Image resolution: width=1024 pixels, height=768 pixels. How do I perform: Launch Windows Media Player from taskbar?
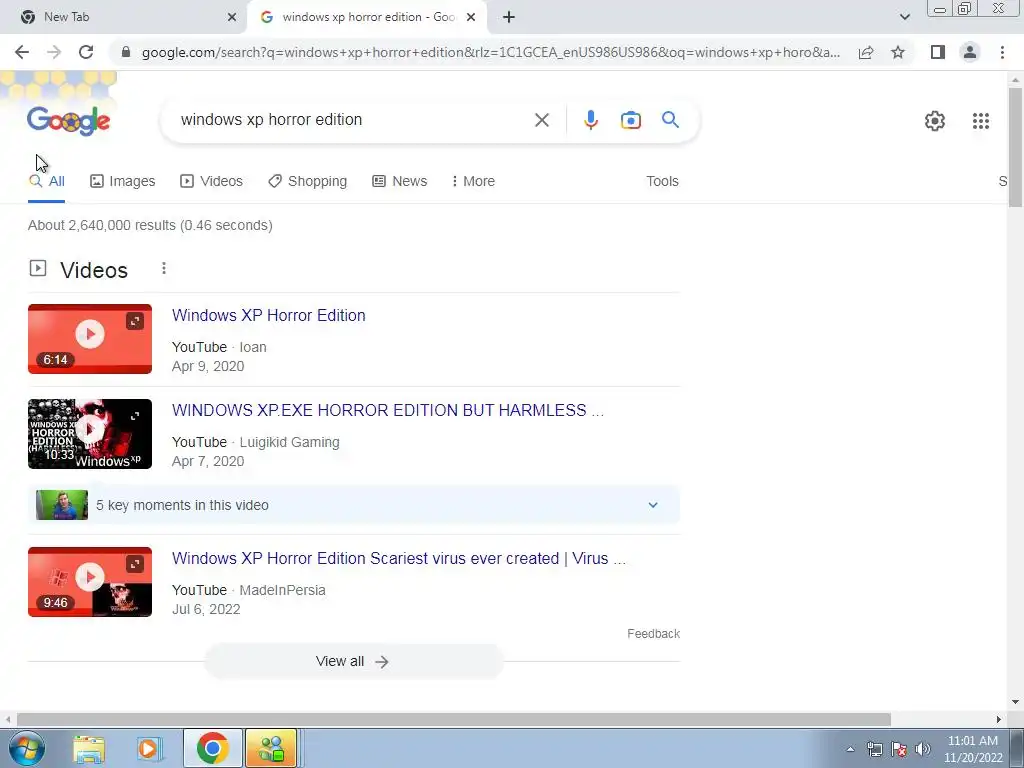[150, 749]
